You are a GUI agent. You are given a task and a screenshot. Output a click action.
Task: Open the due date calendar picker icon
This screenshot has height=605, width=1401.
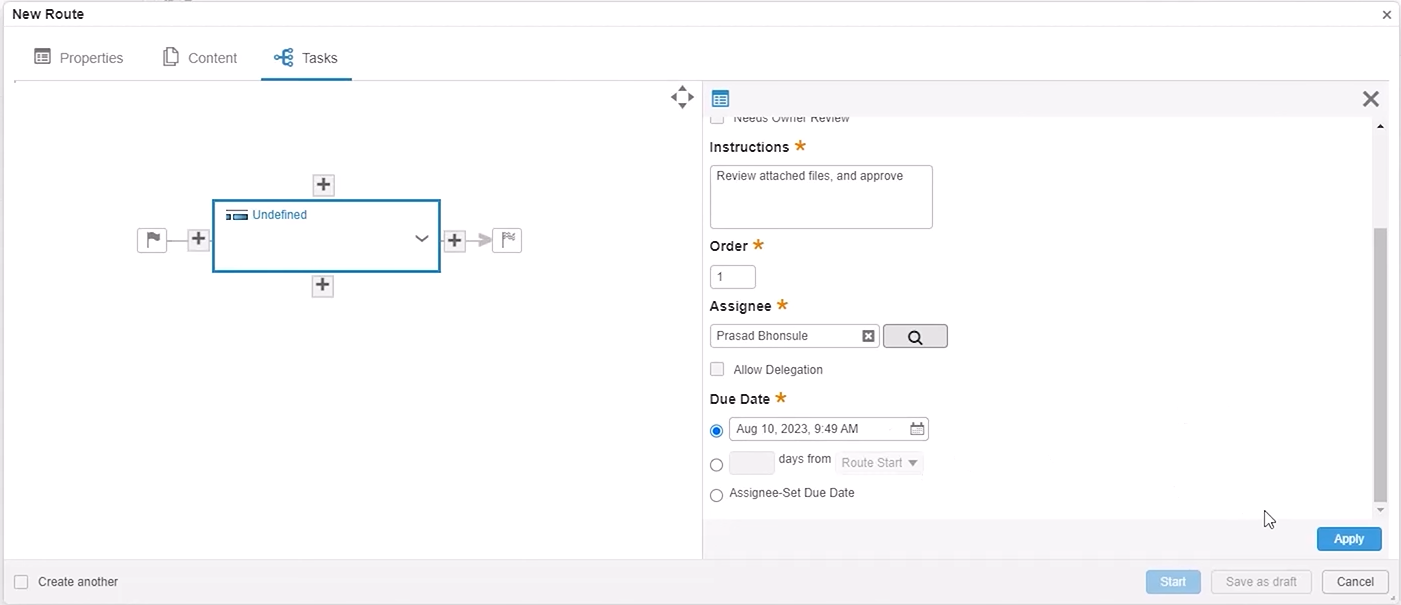coord(916,428)
